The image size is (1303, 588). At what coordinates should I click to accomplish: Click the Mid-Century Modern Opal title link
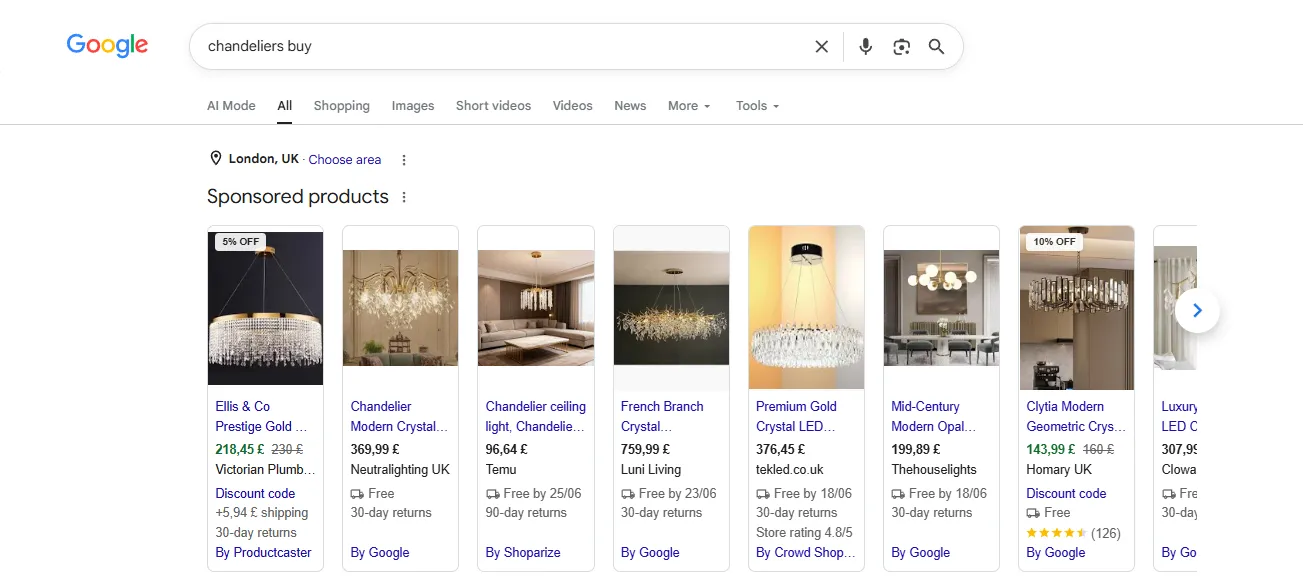tap(934, 416)
